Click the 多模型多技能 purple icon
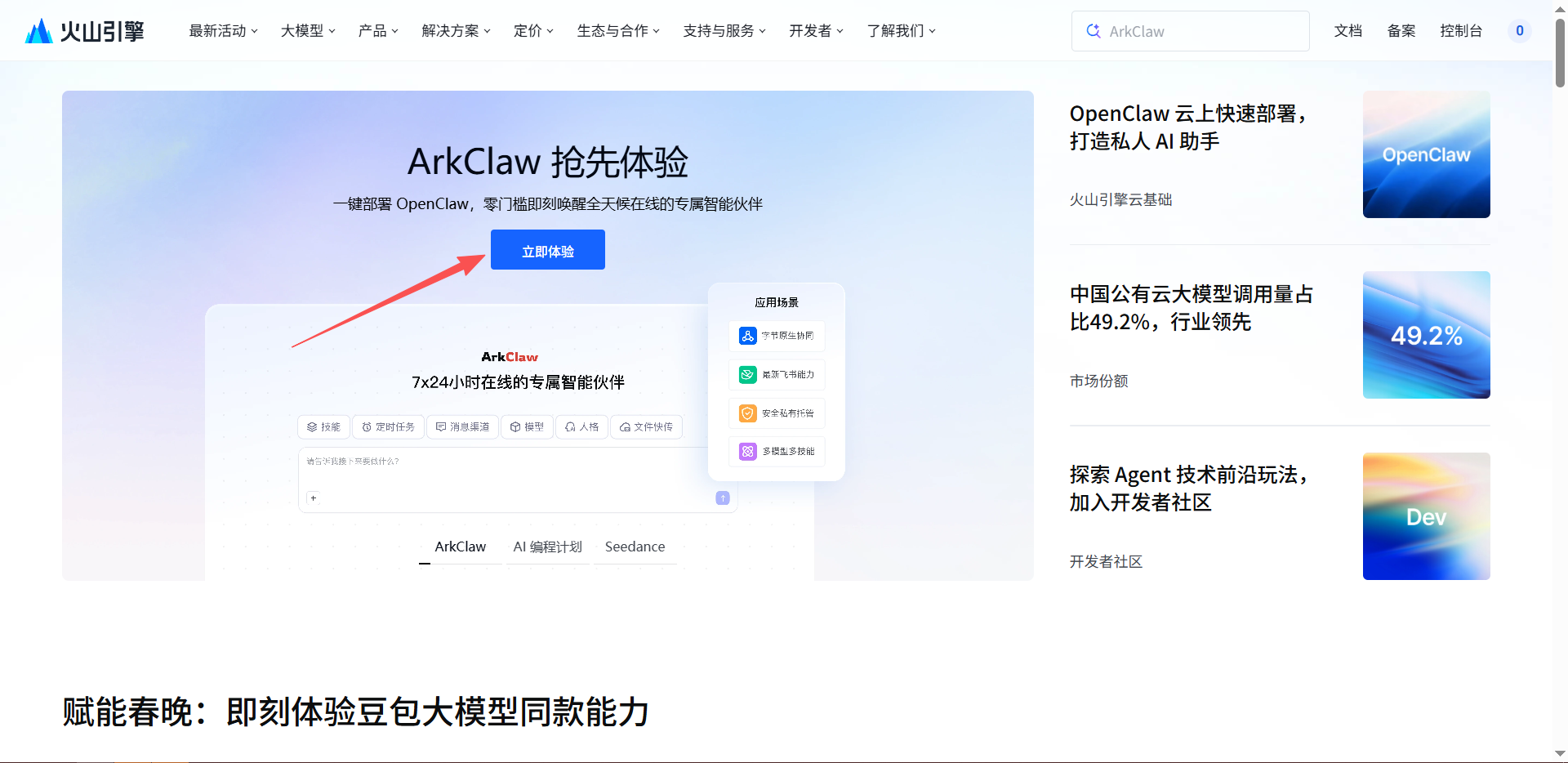 [x=747, y=451]
